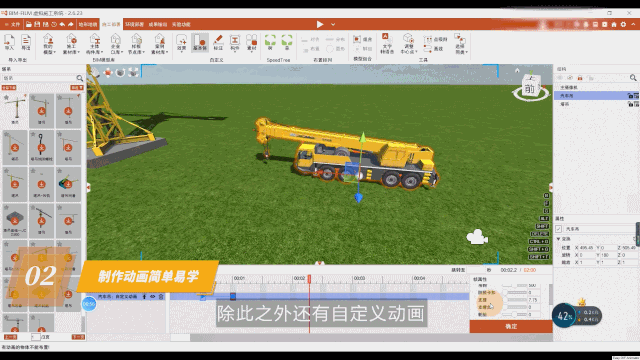Click the 组合 model group icon
The width and height of the screenshot is (640, 360).
(362, 39)
